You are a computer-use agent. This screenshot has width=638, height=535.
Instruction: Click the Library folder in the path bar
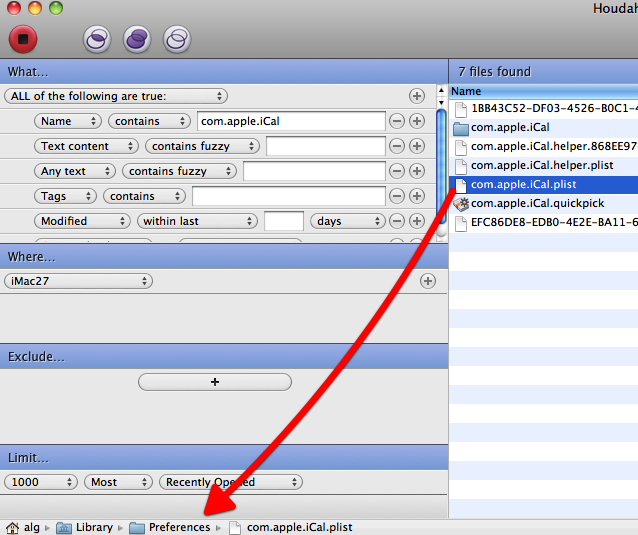click(x=85, y=528)
